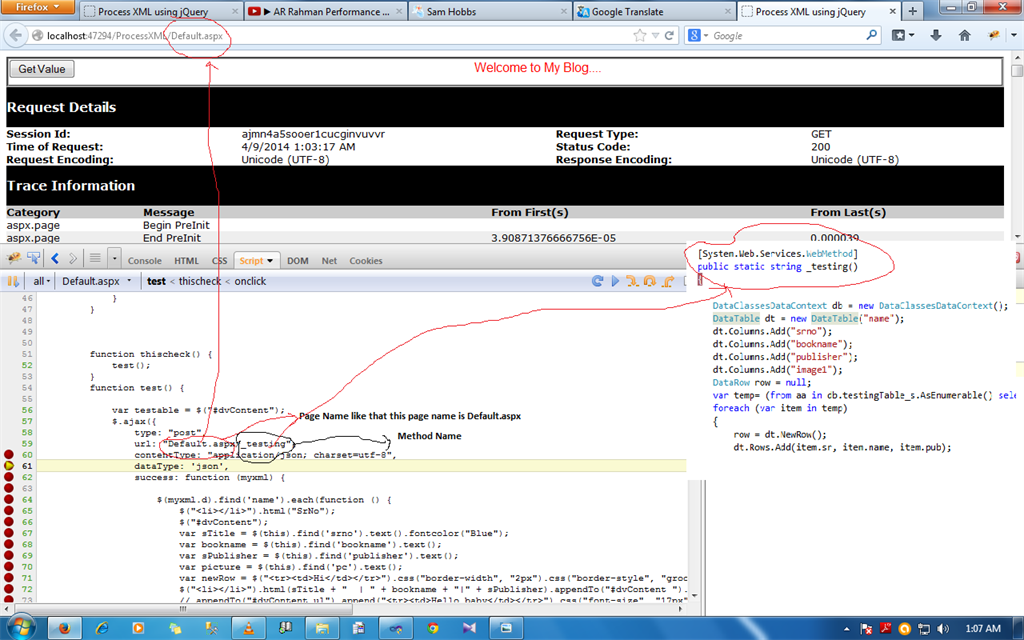Switch to AR Rahman Performance YouTube tab
Screen dimensions: 1024x640
click(325, 11)
